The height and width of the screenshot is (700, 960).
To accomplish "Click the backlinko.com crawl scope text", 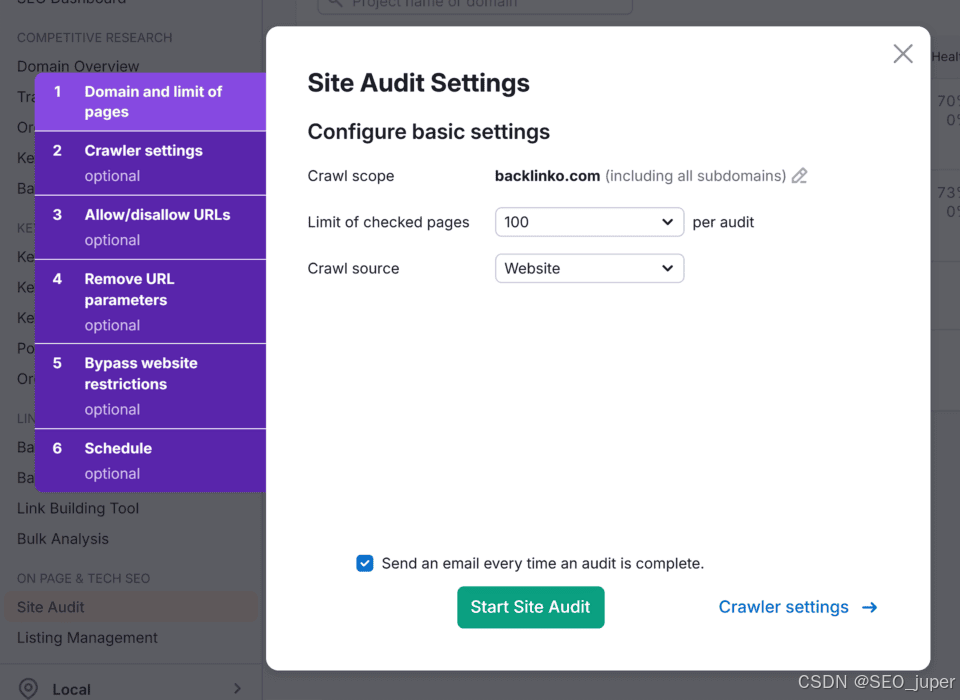I will pyautogui.click(x=547, y=176).
